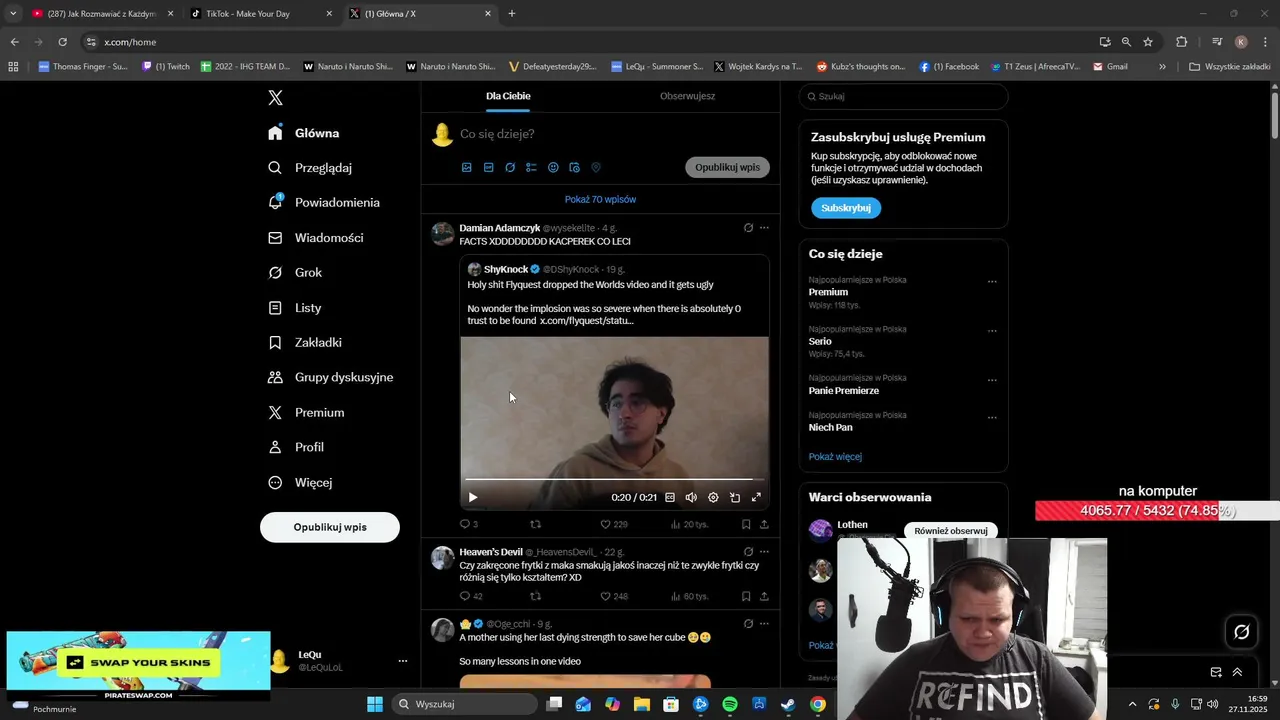The width and height of the screenshot is (1280, 720).
Task: Open the X logo home link
Action: pos(276,98)
